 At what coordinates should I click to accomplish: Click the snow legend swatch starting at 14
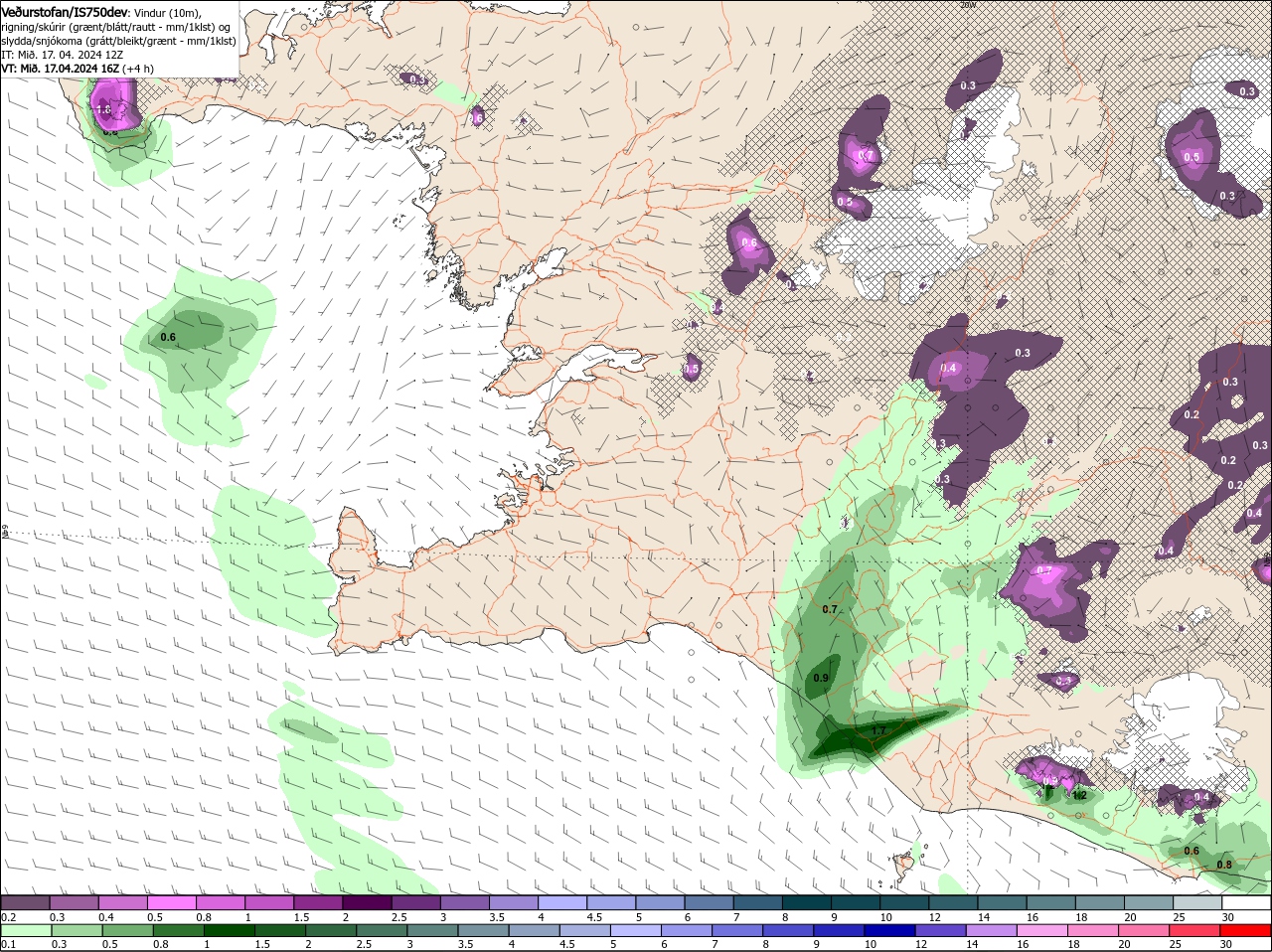[1003, 902]
